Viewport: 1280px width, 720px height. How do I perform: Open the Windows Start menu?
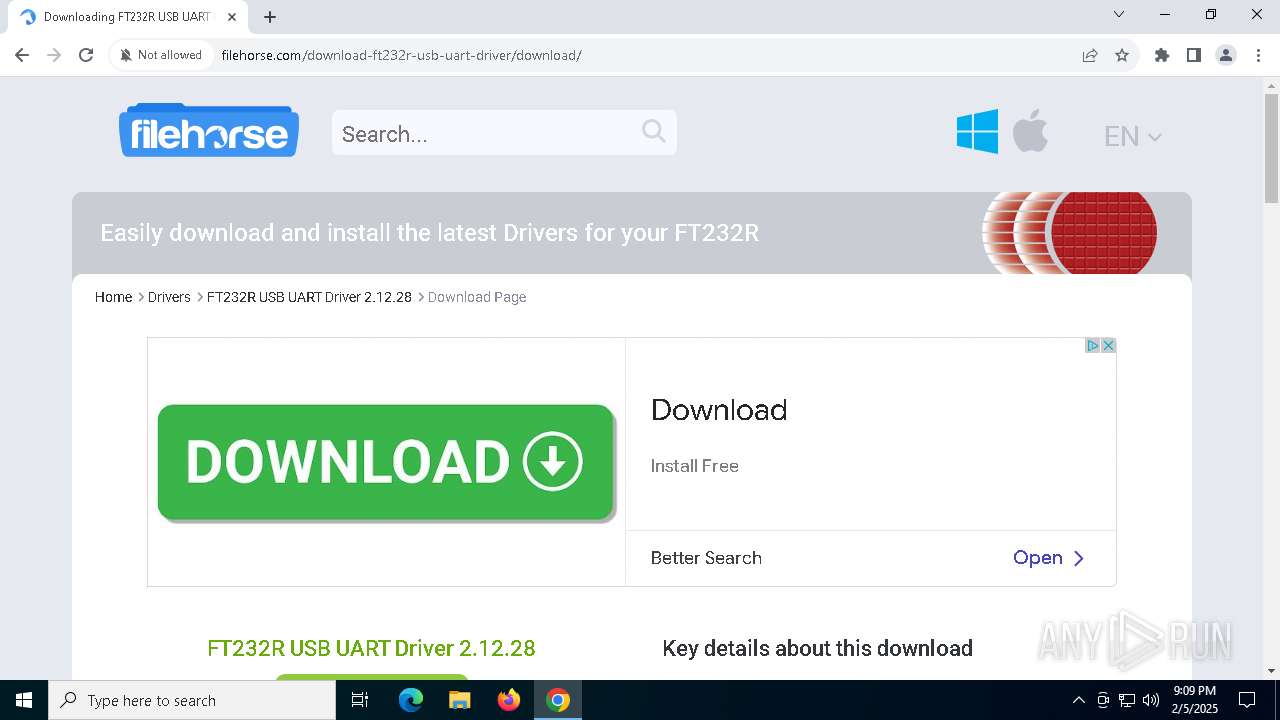24,700
